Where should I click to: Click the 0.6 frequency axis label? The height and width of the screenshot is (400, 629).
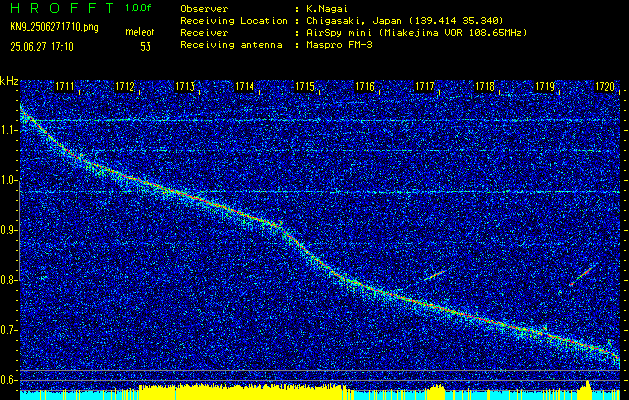click(8, 380)
